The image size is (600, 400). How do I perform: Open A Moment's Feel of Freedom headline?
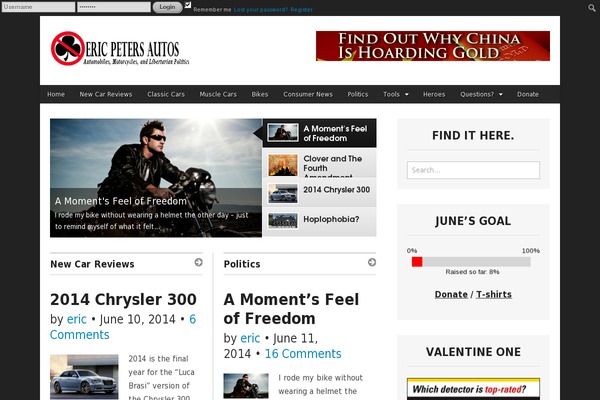(x=291, y=309)
